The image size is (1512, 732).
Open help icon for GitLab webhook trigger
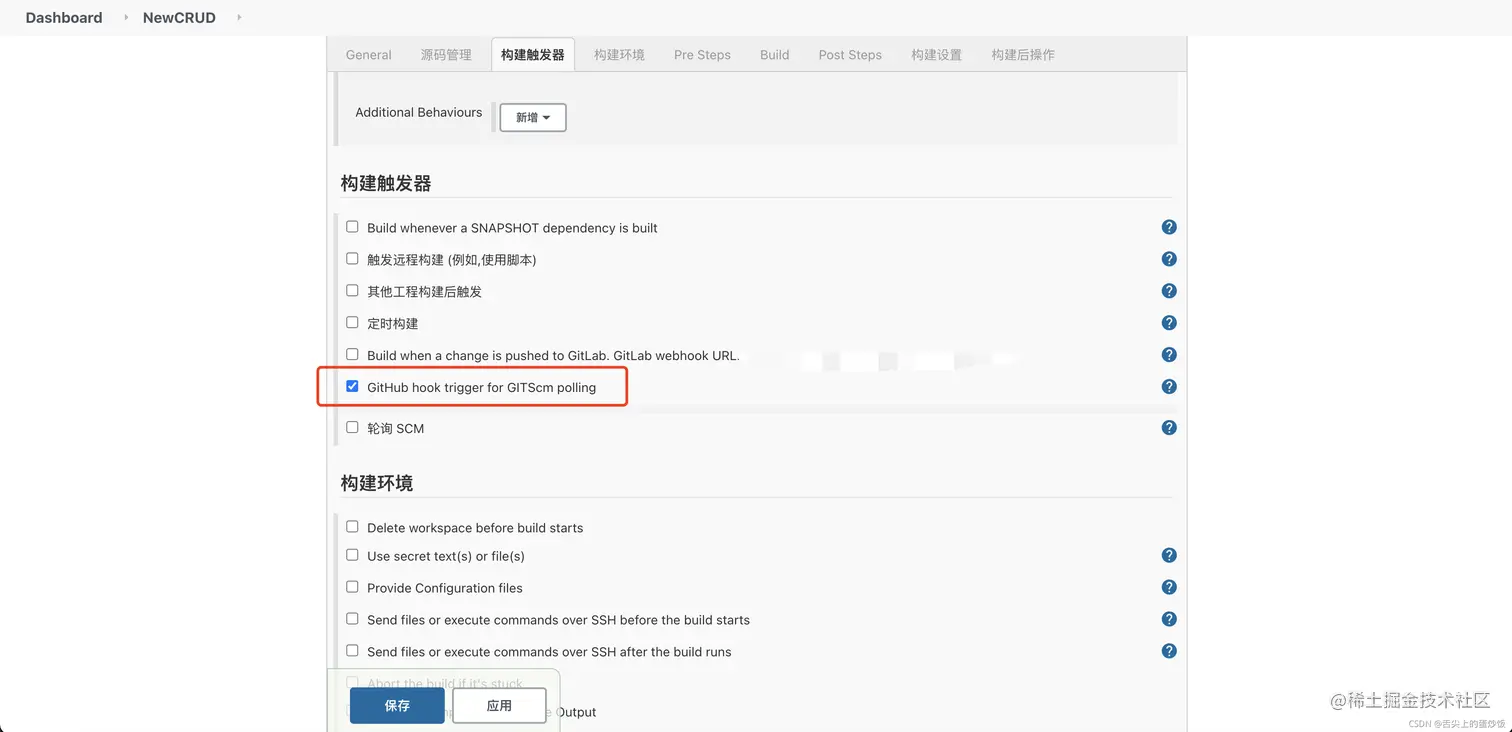pyautogui.click(x=1169, y=355)
